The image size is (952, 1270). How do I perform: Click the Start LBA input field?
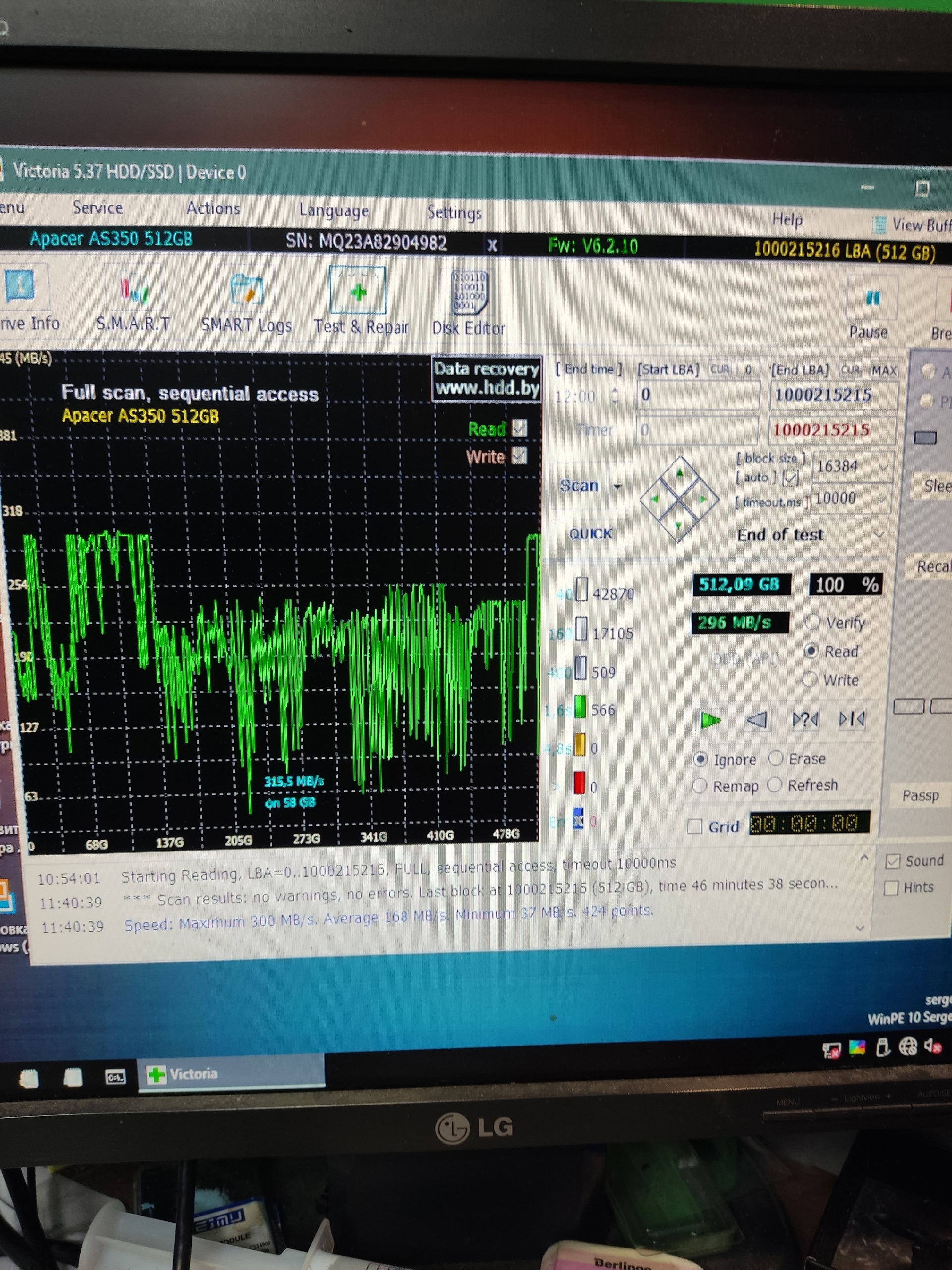698,395
